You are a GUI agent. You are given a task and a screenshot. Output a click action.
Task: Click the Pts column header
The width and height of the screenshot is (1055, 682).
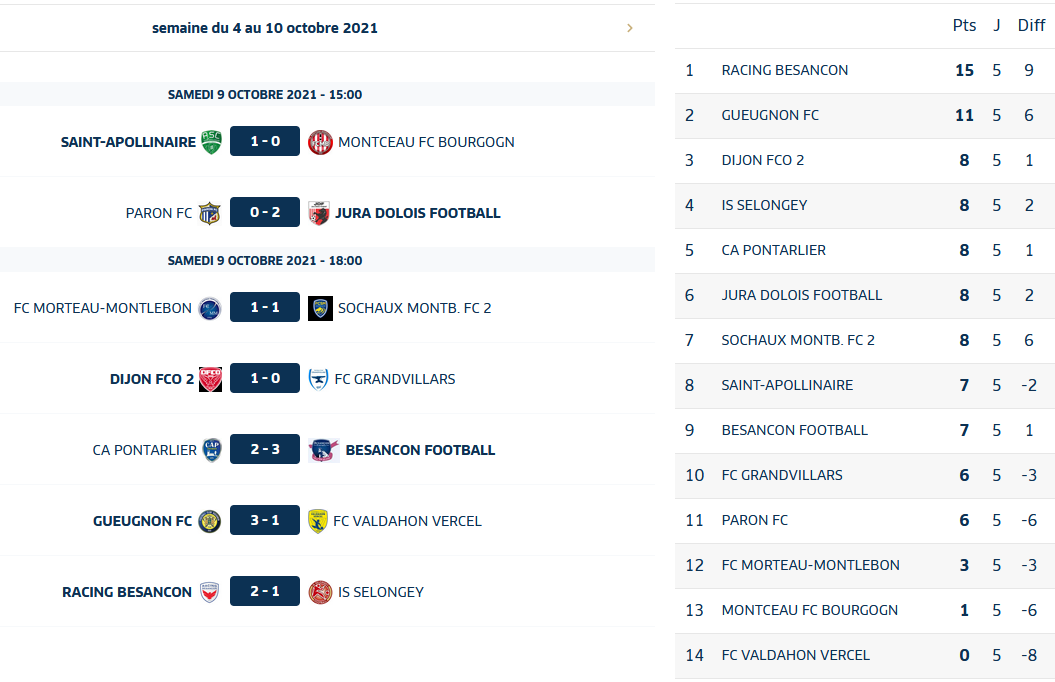964,26
